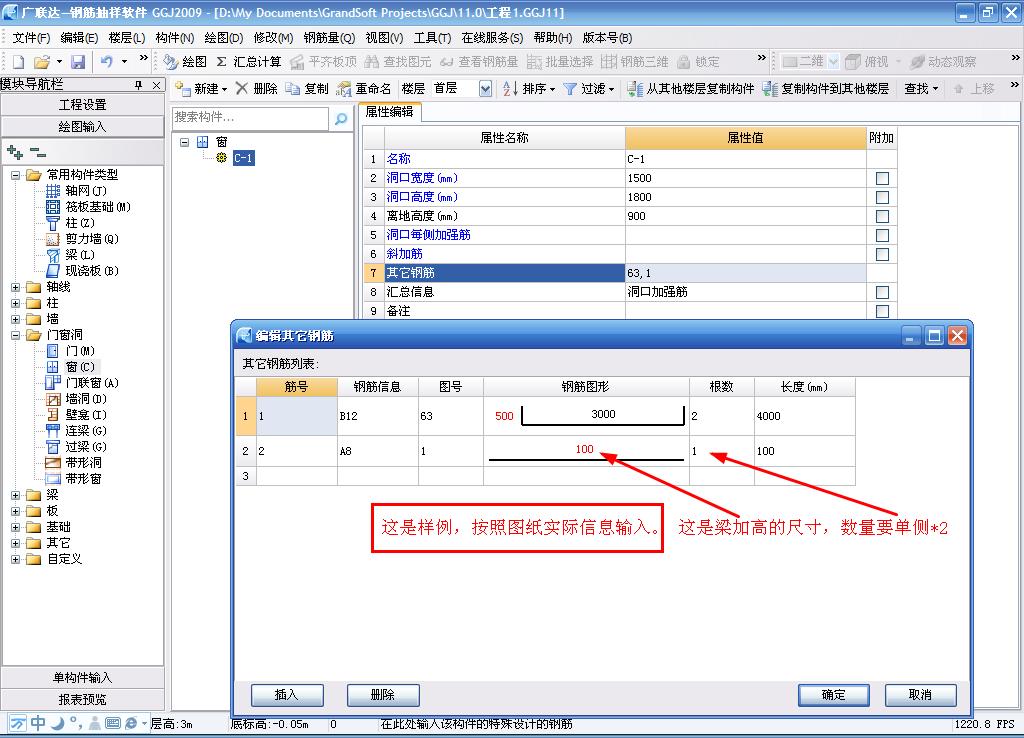Tick the 附加 checkbox for 洞口每侧加强筋
The width and height of the screenshot is (1024, 738).
click(882, 235)
